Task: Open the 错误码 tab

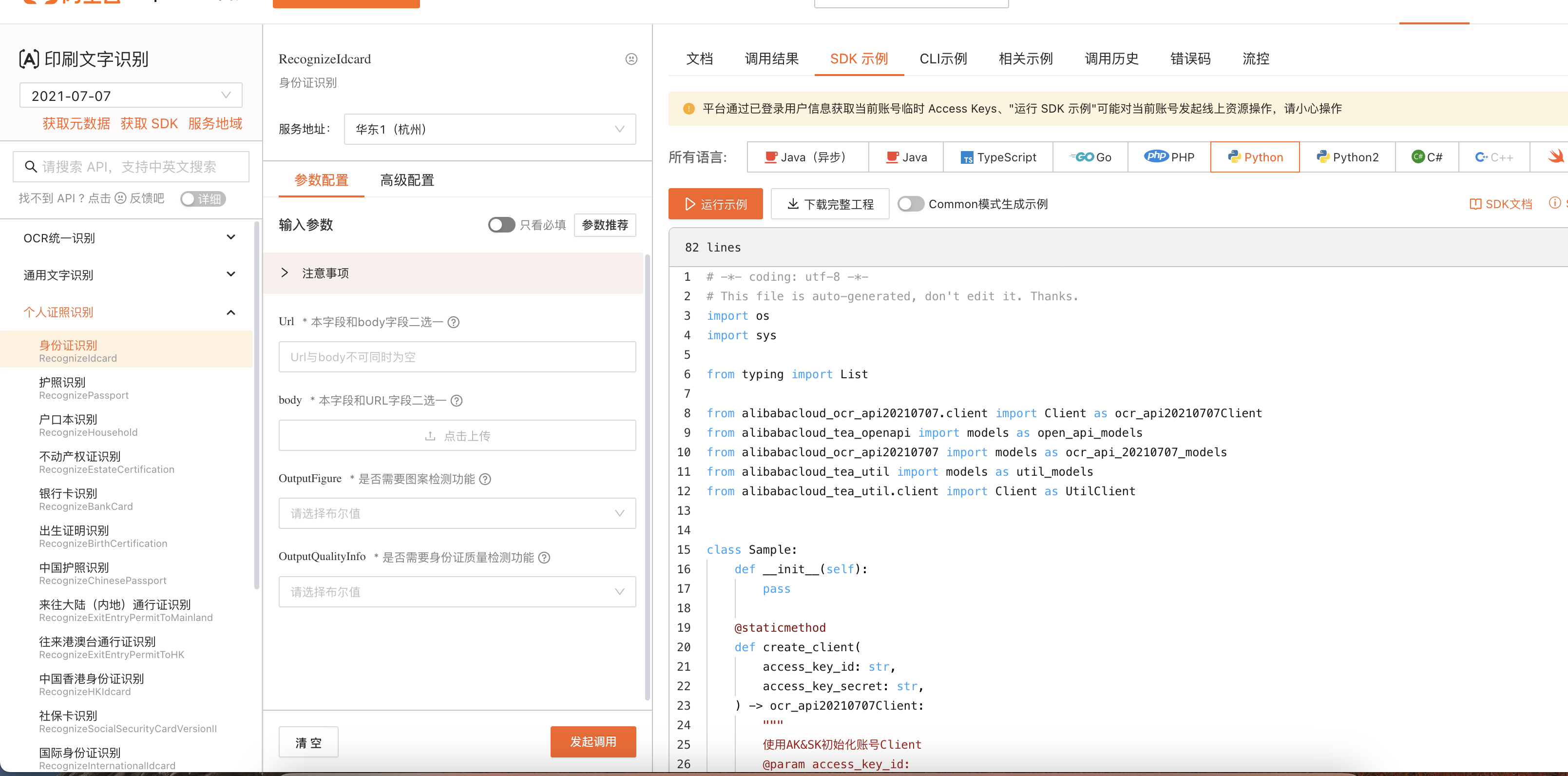Action: (x=1190, y=58)
